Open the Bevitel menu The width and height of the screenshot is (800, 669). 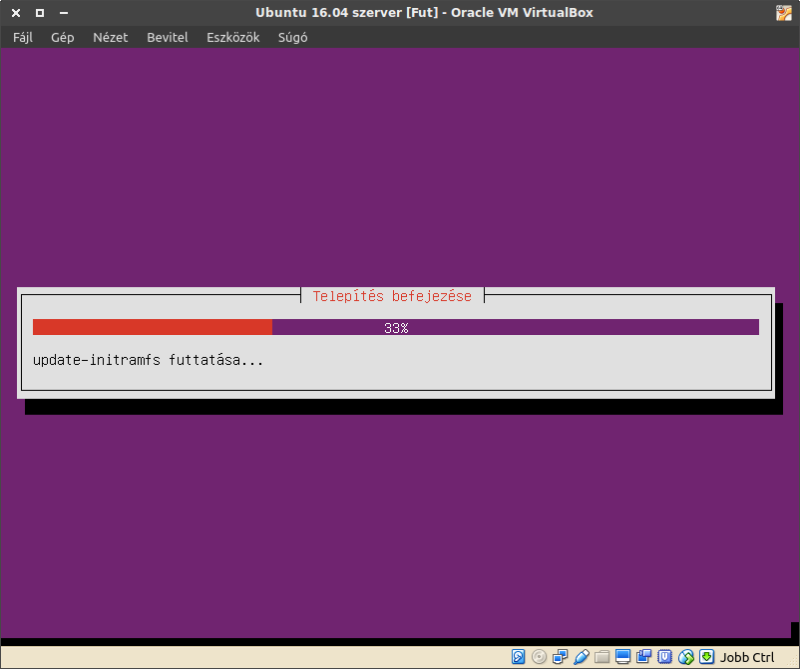point(167,37)
